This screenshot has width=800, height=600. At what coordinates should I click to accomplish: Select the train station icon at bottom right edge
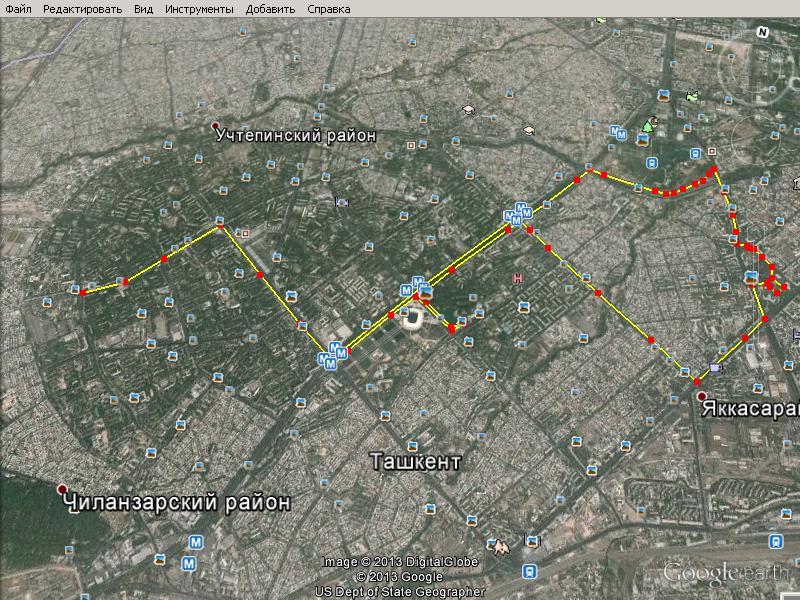pos(776,541)
